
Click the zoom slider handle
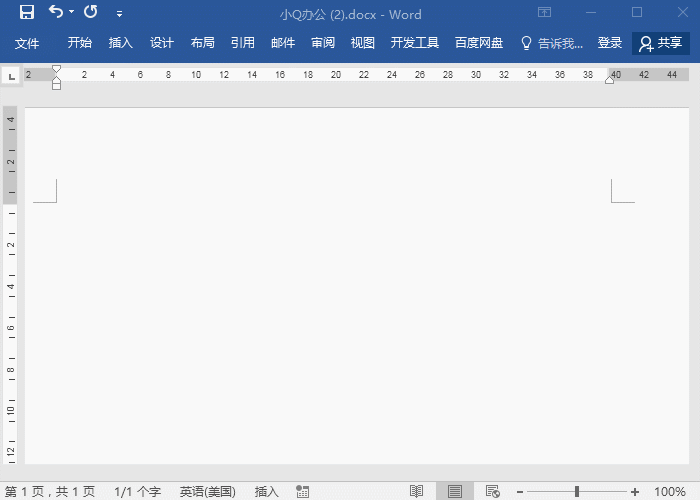point(577,491)
